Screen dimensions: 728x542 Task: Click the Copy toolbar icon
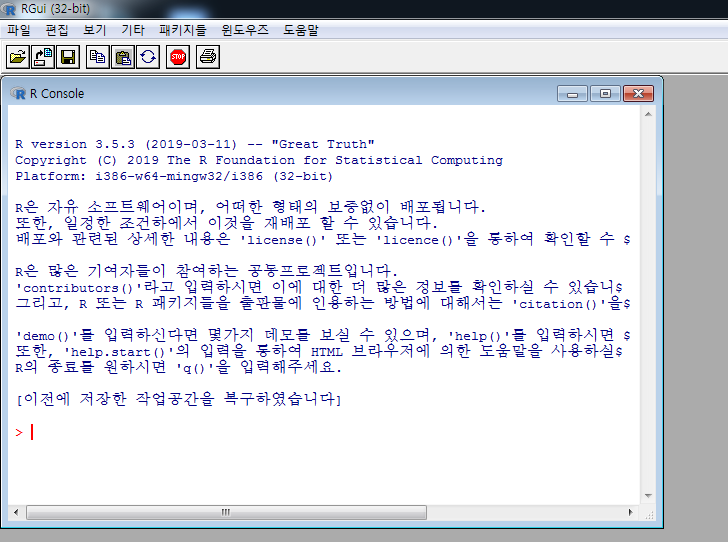(x=98, y=57)
